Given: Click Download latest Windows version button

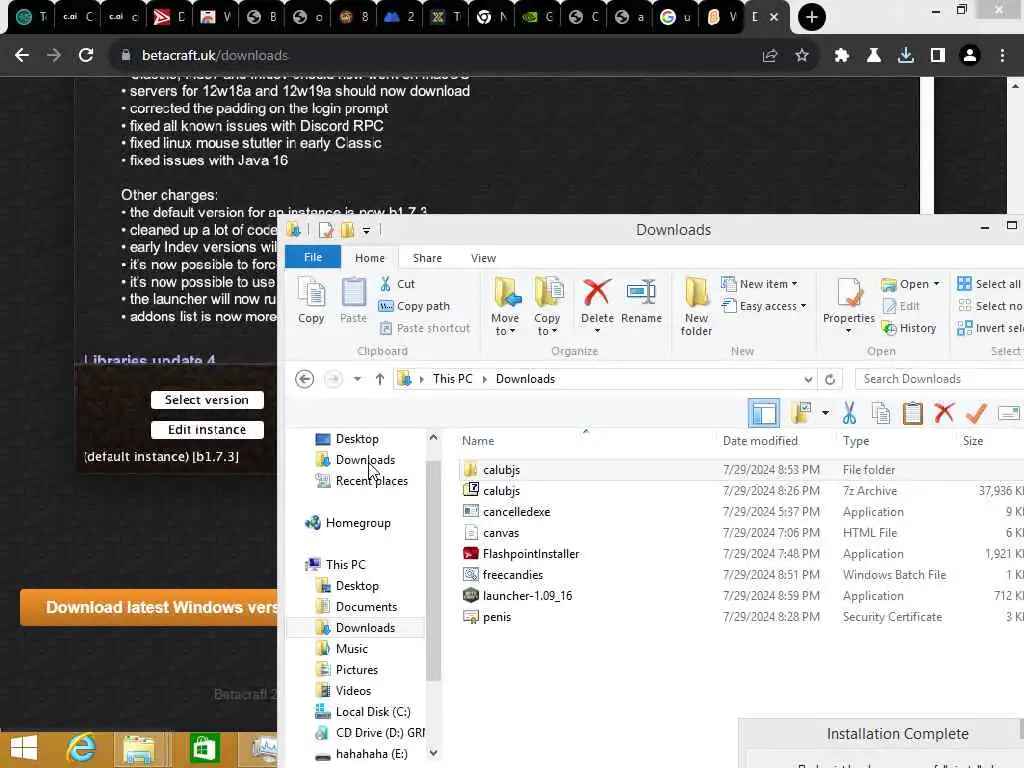Looking at the screenshot, I should point(149,607).
